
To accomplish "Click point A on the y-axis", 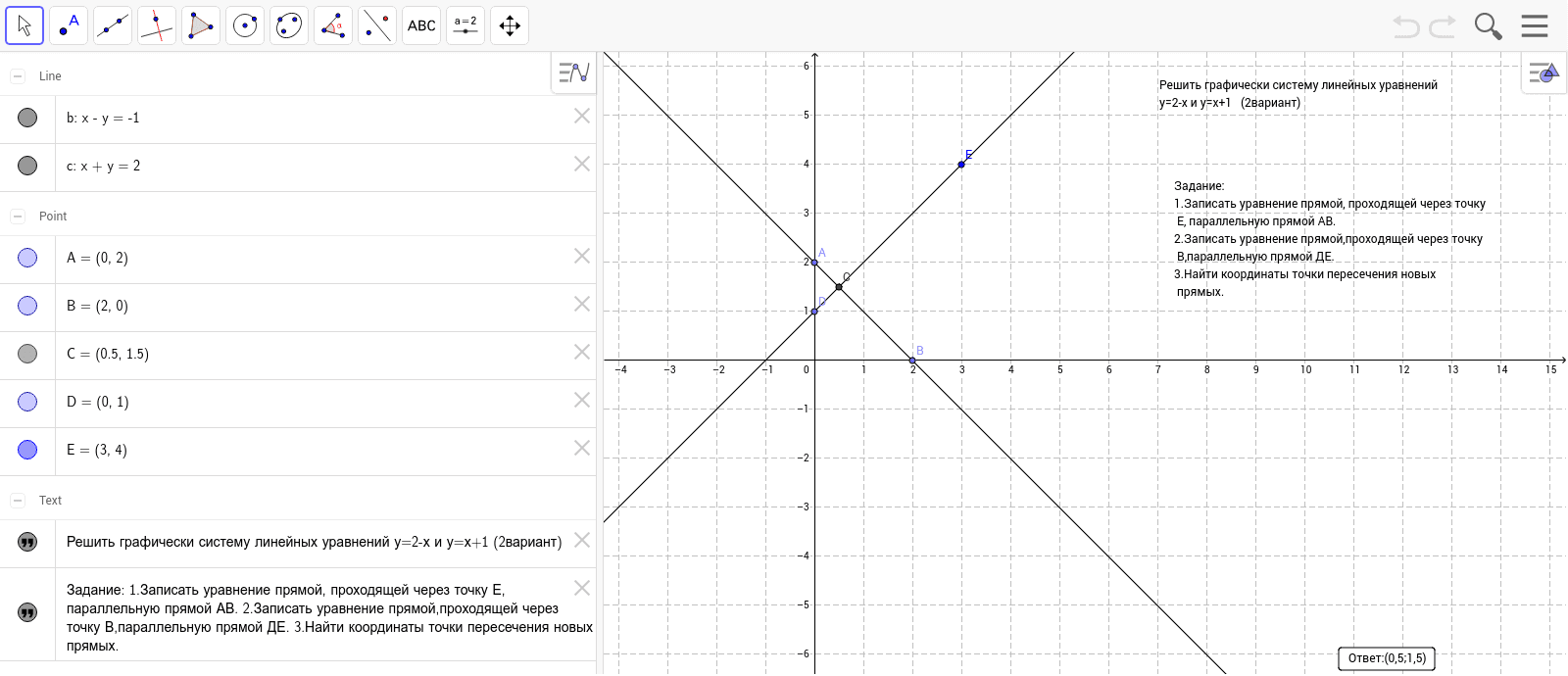I will pos(814,263).
